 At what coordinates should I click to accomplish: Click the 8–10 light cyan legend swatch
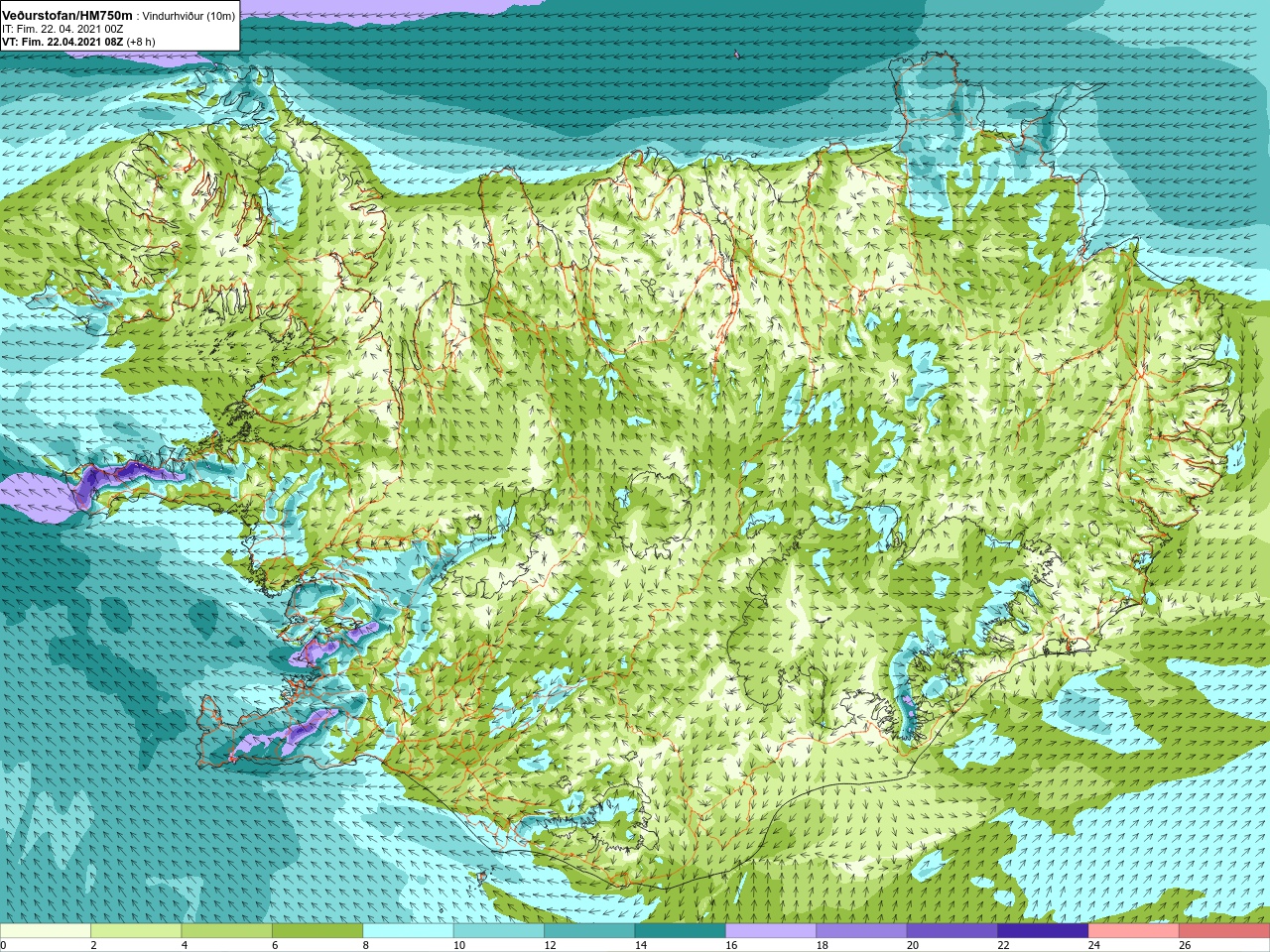[x=409, y=931]
